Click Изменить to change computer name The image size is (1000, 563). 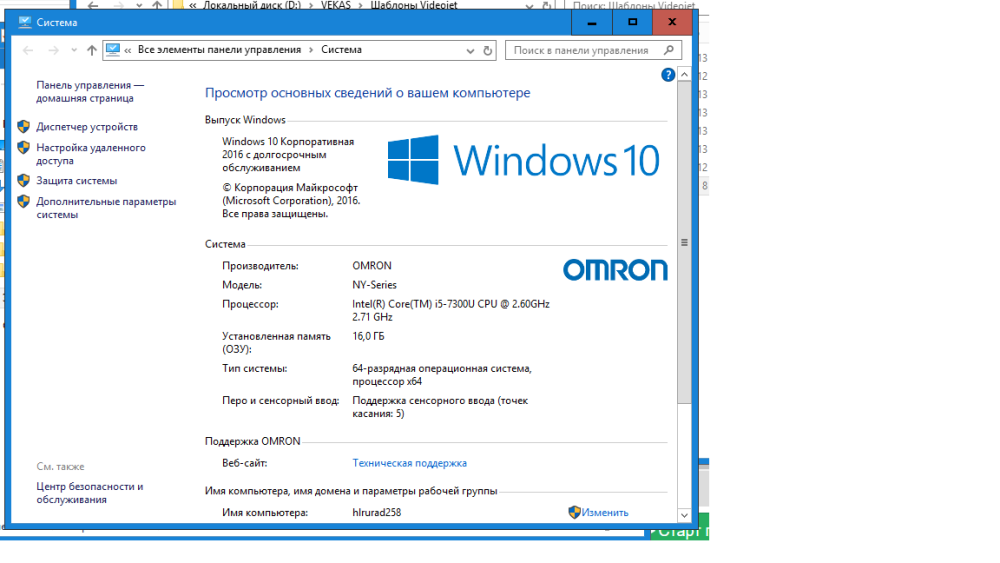[605, 513]
